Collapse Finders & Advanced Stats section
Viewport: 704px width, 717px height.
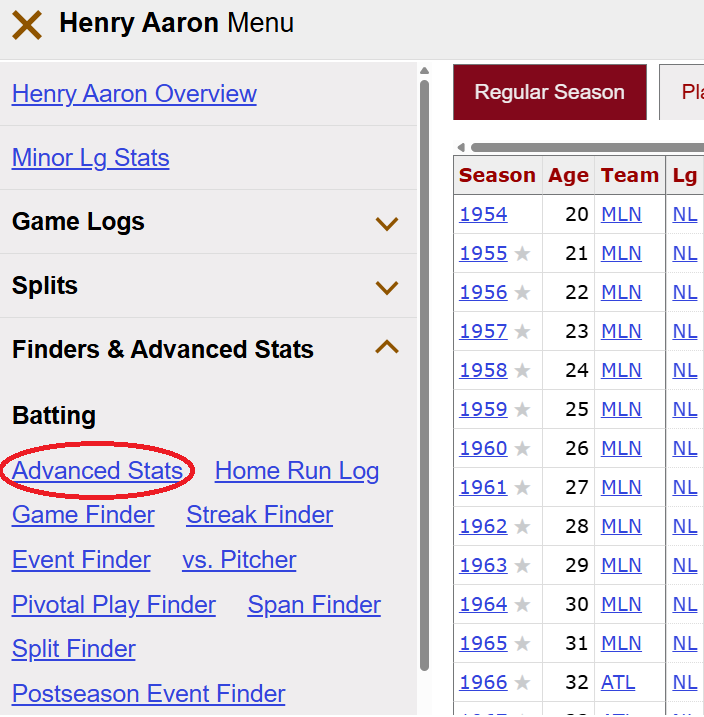pyautogui.click(x=386, y=349)
